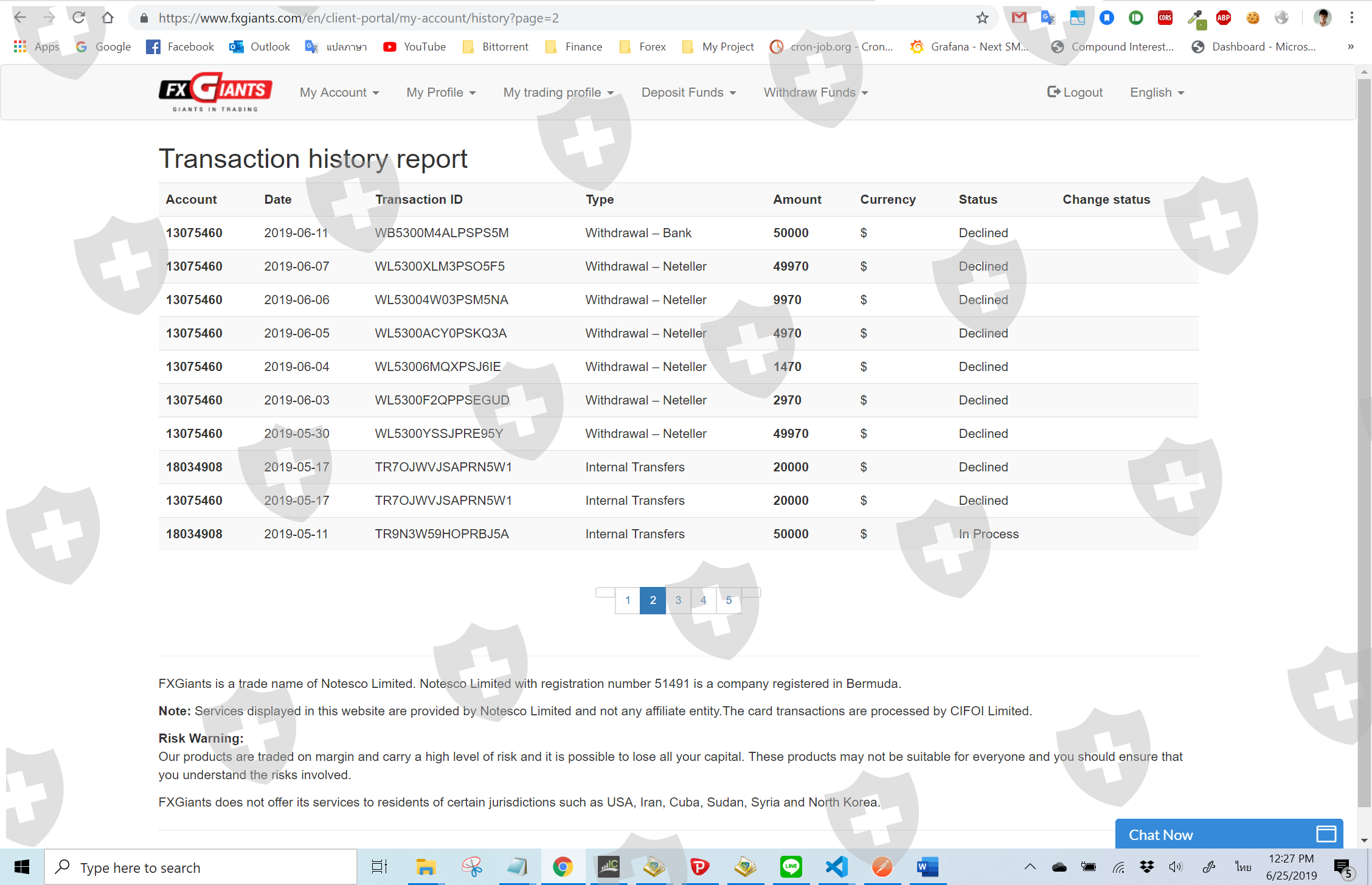Open Visual Studio Code from taskbar
The image size is (1372, 885).
click(836, 867)
